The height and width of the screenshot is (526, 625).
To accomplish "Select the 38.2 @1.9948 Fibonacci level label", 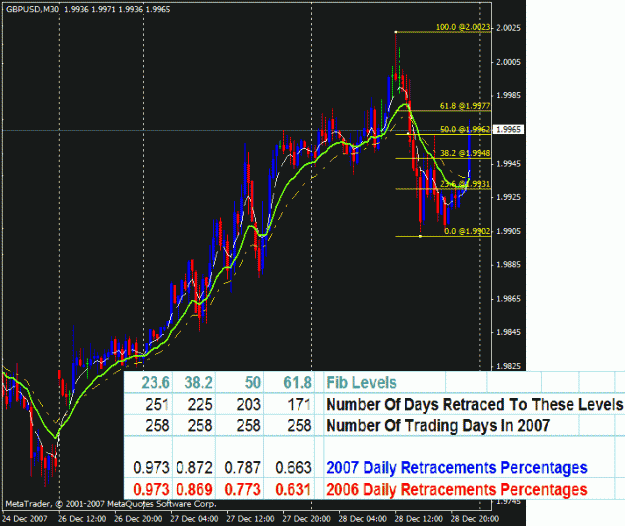I will 465,153.
